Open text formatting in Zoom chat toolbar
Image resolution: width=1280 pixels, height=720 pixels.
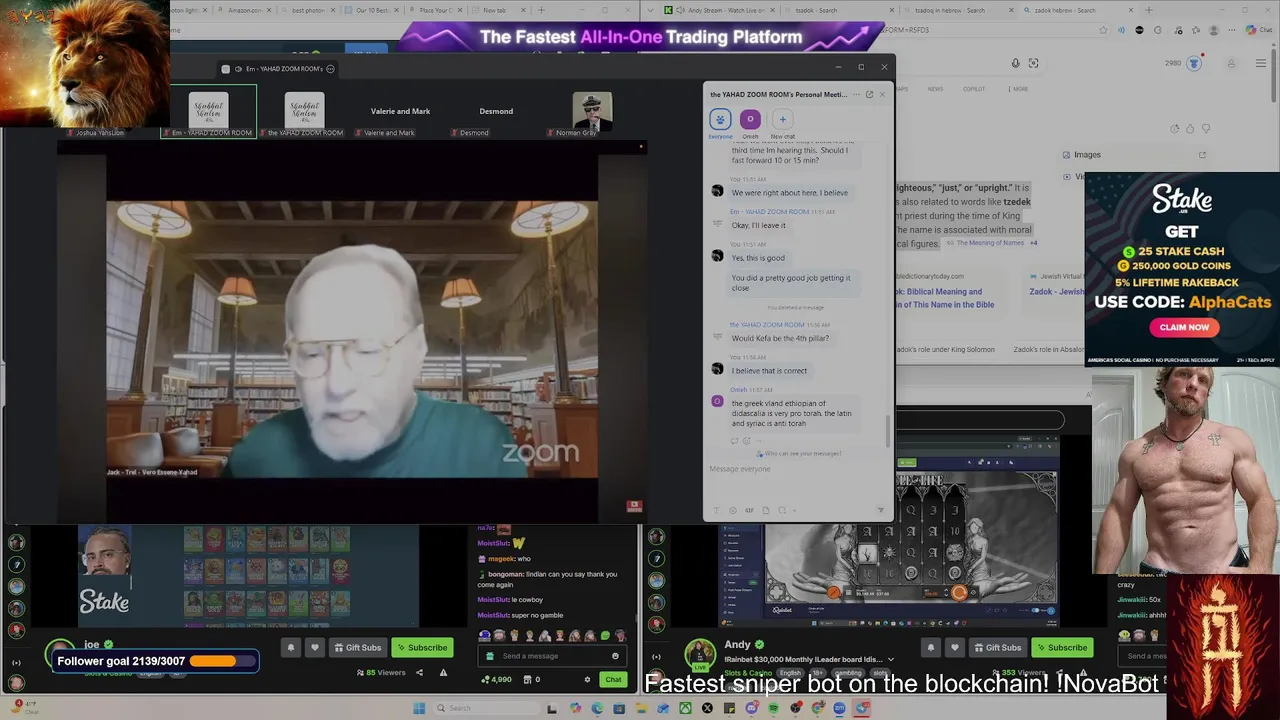716,510
